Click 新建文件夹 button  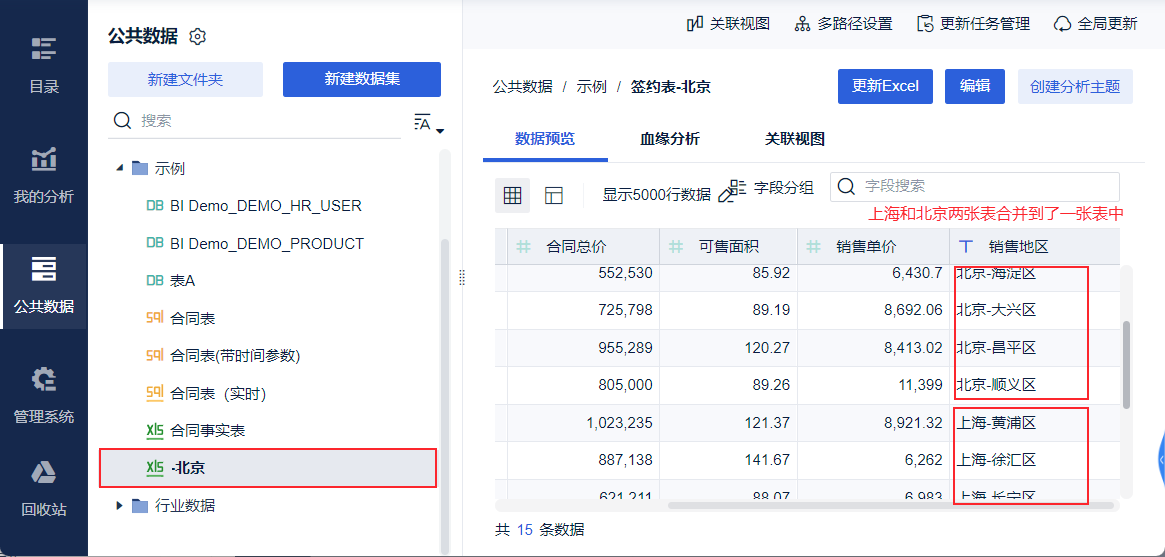(185, 79)
